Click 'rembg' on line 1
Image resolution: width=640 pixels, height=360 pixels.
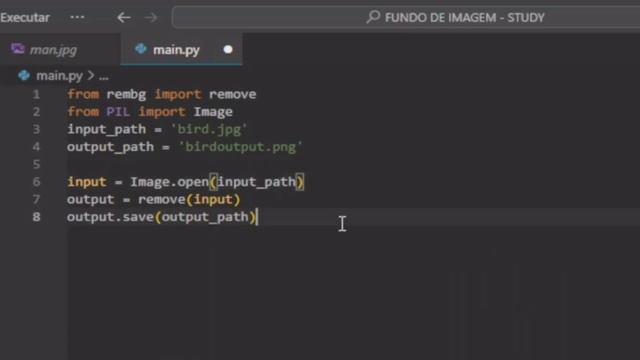tap(126, 95)
